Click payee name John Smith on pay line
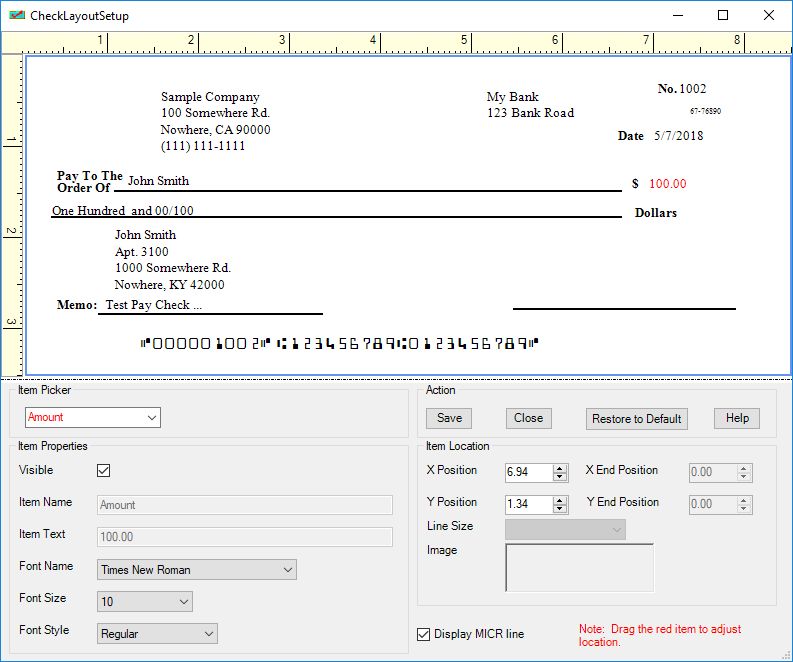The height and width of the screenshot is (662, 793). pos(158,181)
